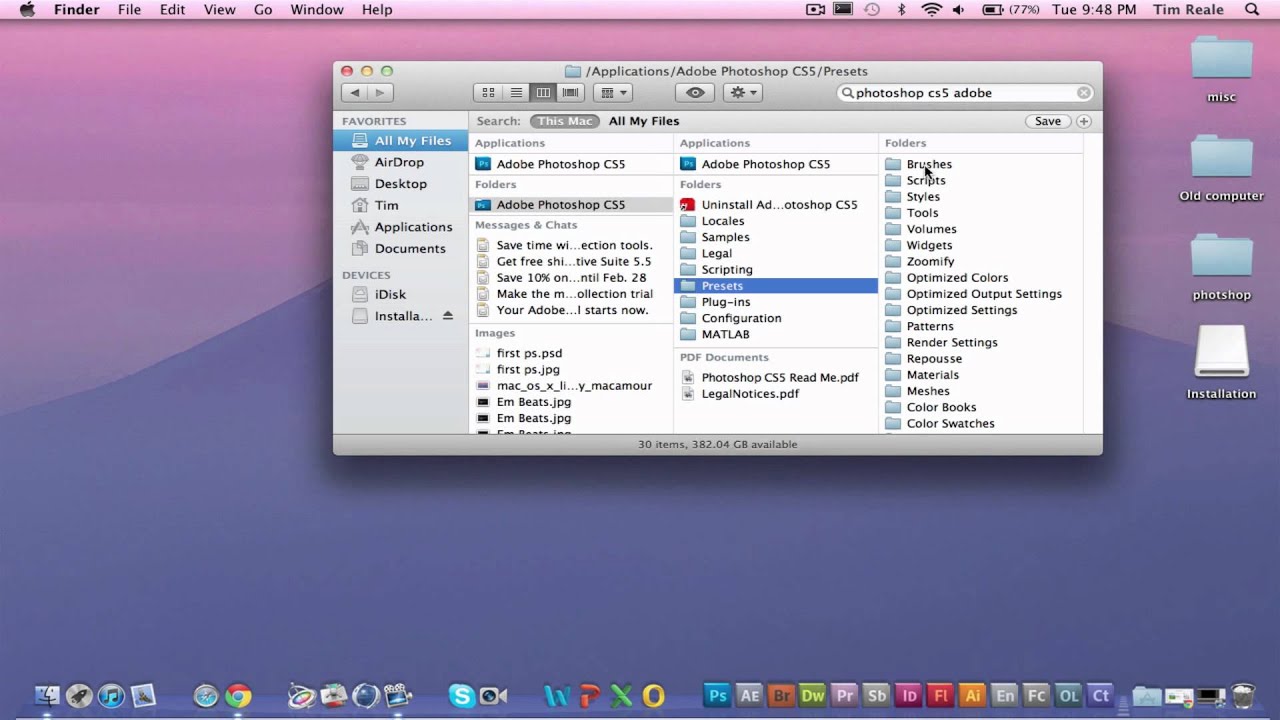Open the Trash in the Dock

1243,695
